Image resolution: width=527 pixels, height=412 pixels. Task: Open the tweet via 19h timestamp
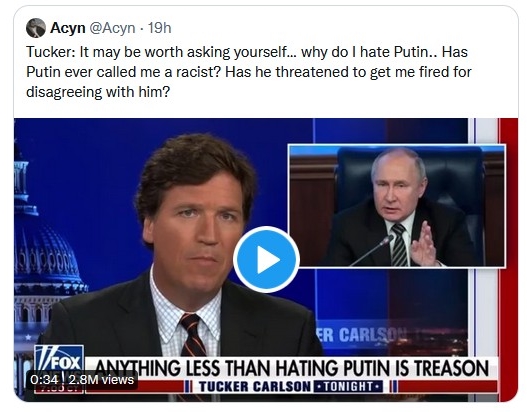pyautogui.click(x=160, y=28)
